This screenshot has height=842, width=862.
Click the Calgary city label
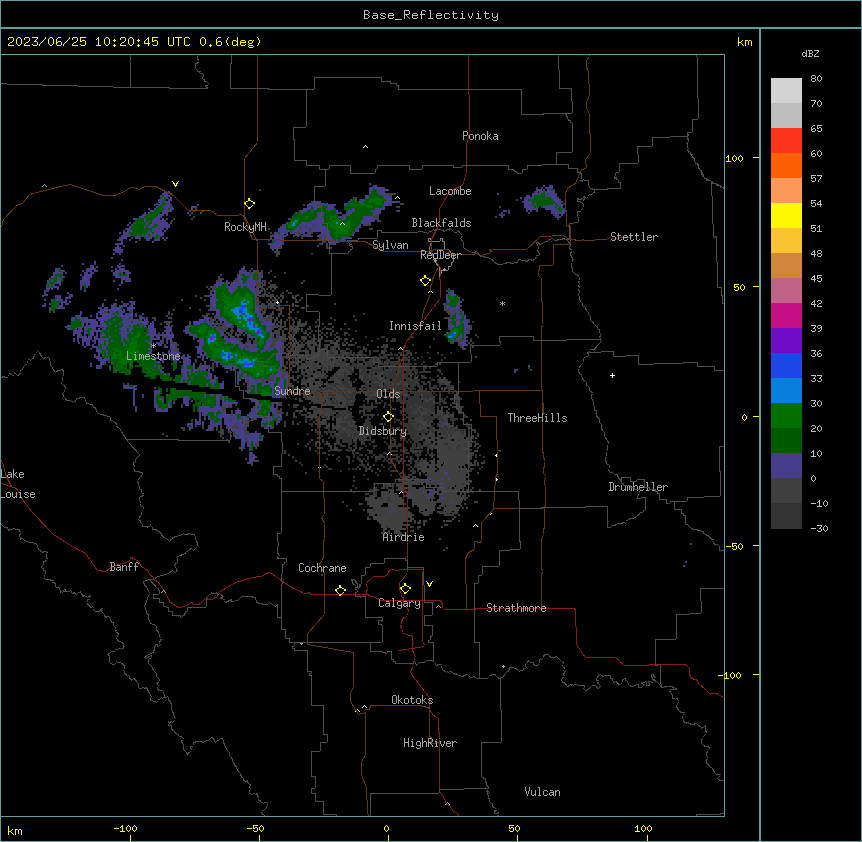[399, 603]
